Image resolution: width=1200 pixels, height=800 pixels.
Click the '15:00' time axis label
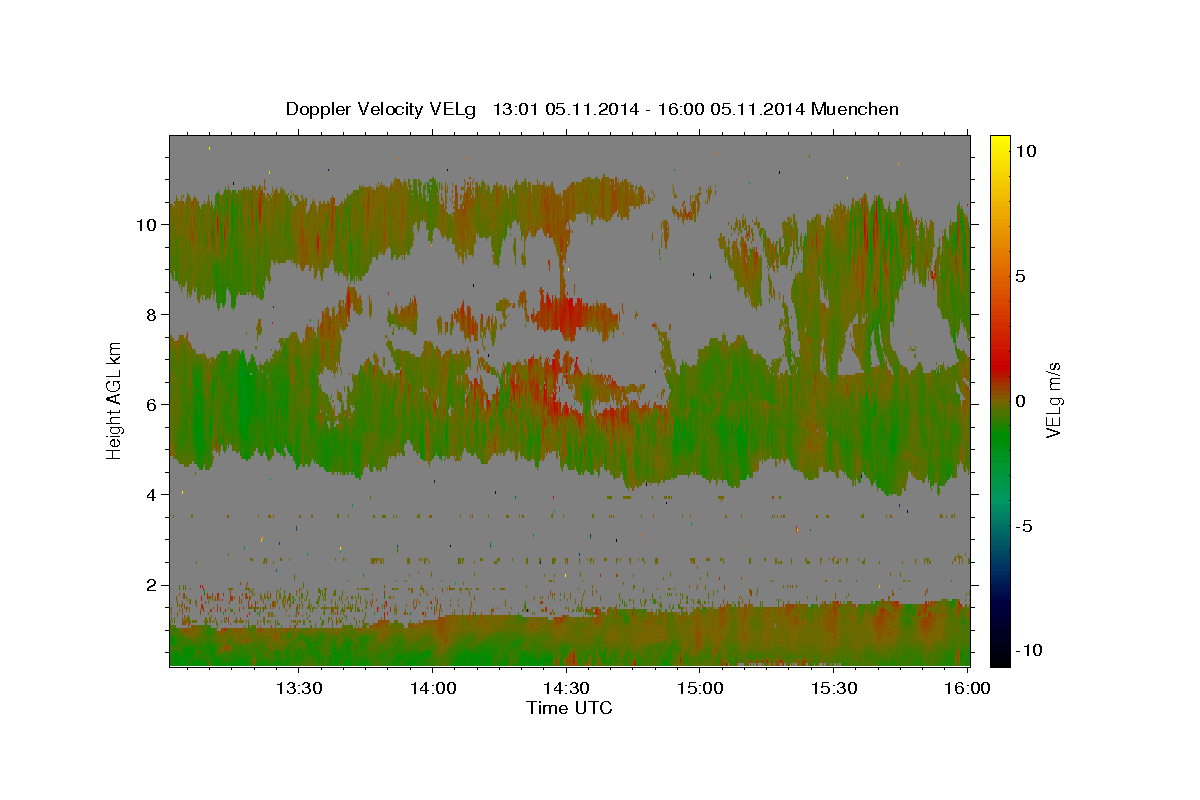click(700, 688)
